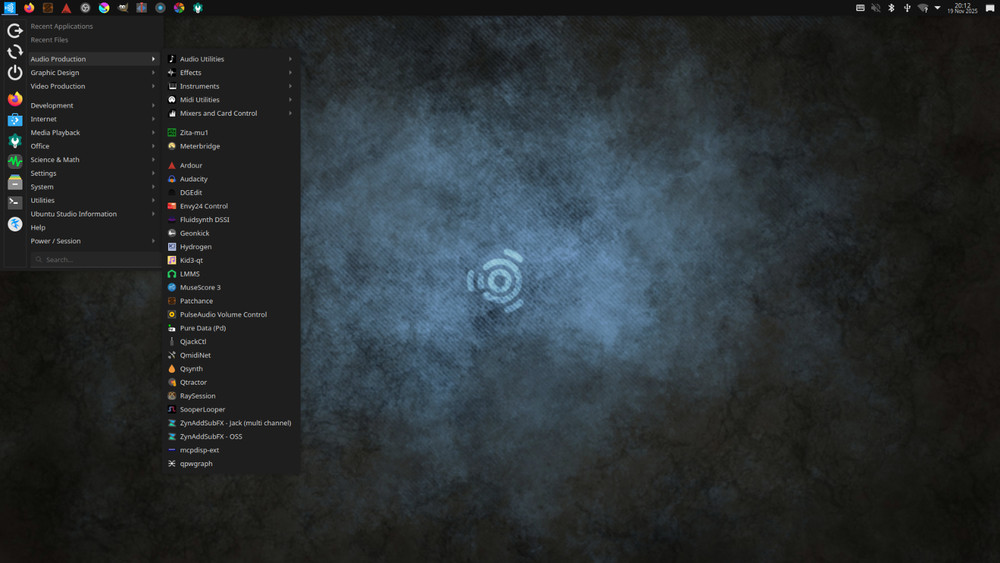This screenshot has width=1000, height=563.
Task: Click the log out icon in menu sidebar
Action: click(15, 31)
